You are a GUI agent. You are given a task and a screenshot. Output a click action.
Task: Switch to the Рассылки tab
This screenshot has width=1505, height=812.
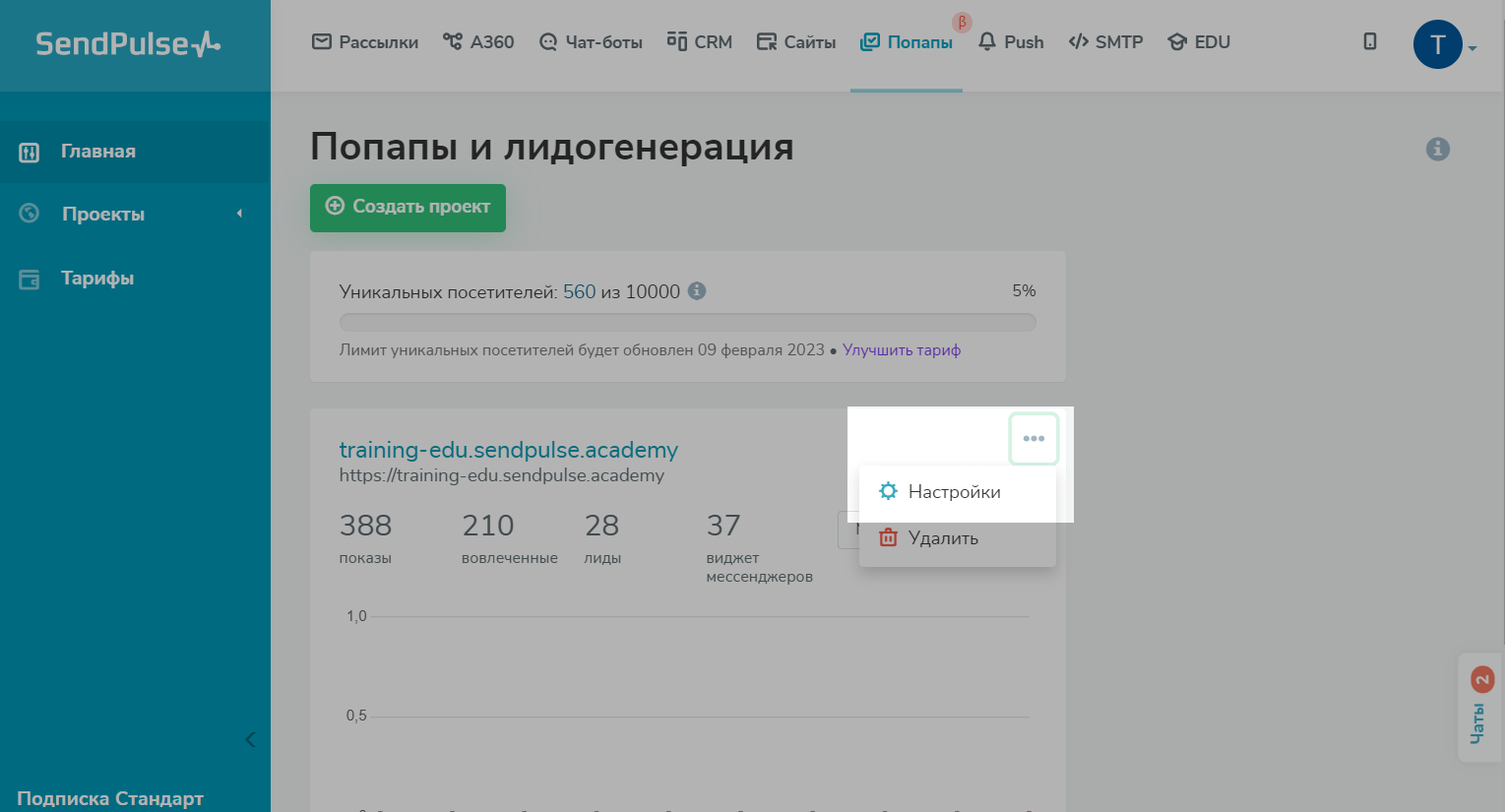[x=365, y=42]
